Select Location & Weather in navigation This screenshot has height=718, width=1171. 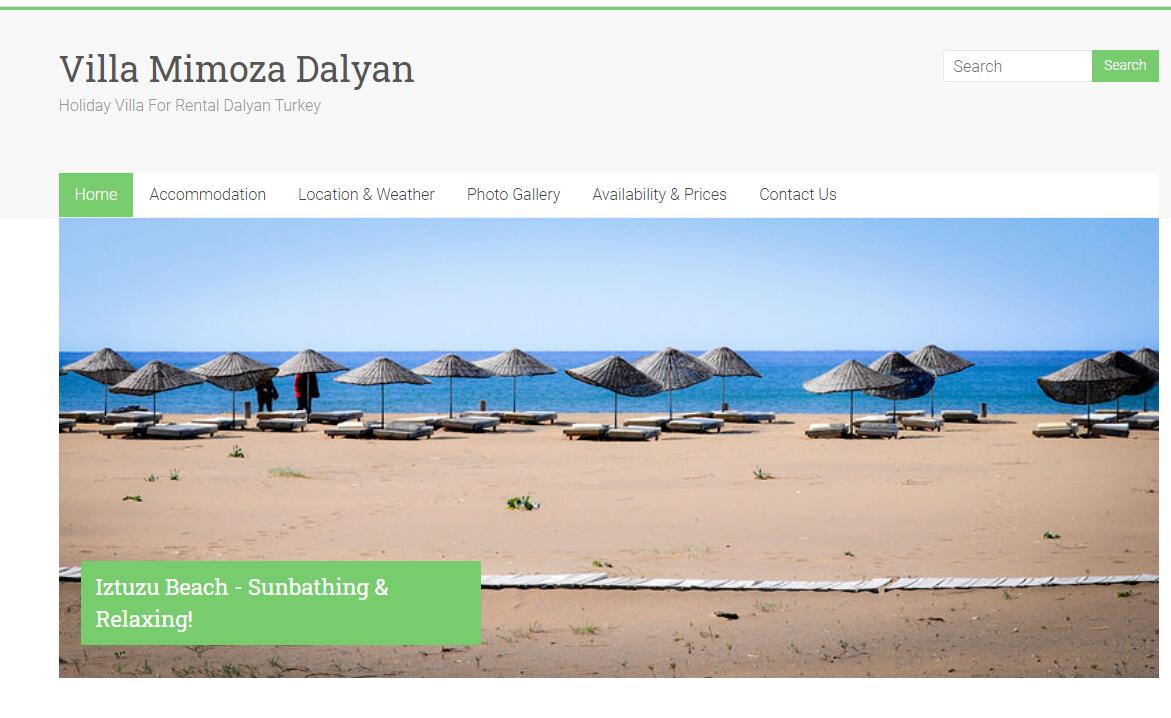366,195
